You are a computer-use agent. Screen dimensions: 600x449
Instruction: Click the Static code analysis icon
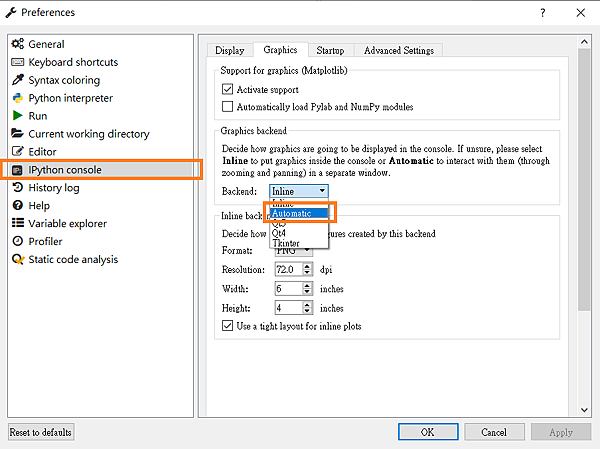[18, 259]
